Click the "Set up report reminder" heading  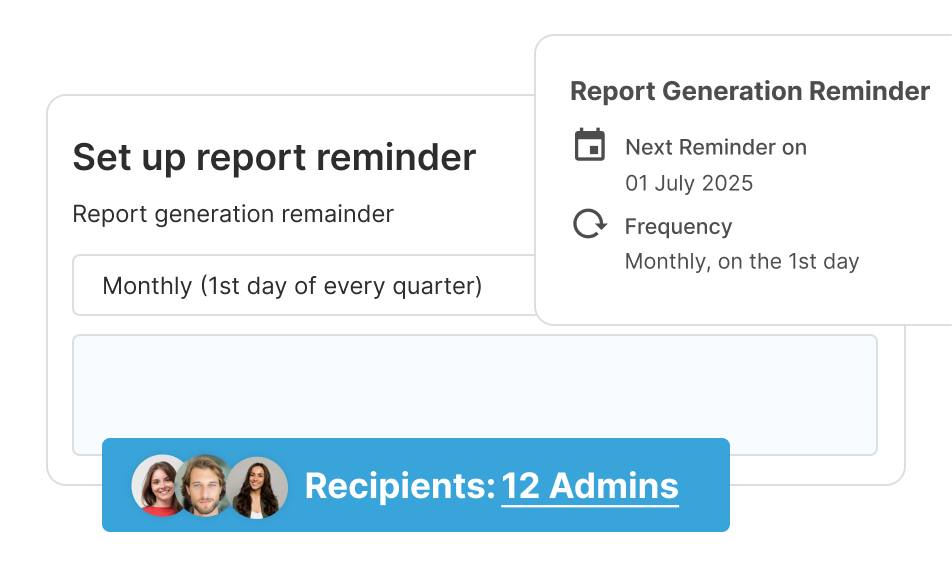[274, 157]
